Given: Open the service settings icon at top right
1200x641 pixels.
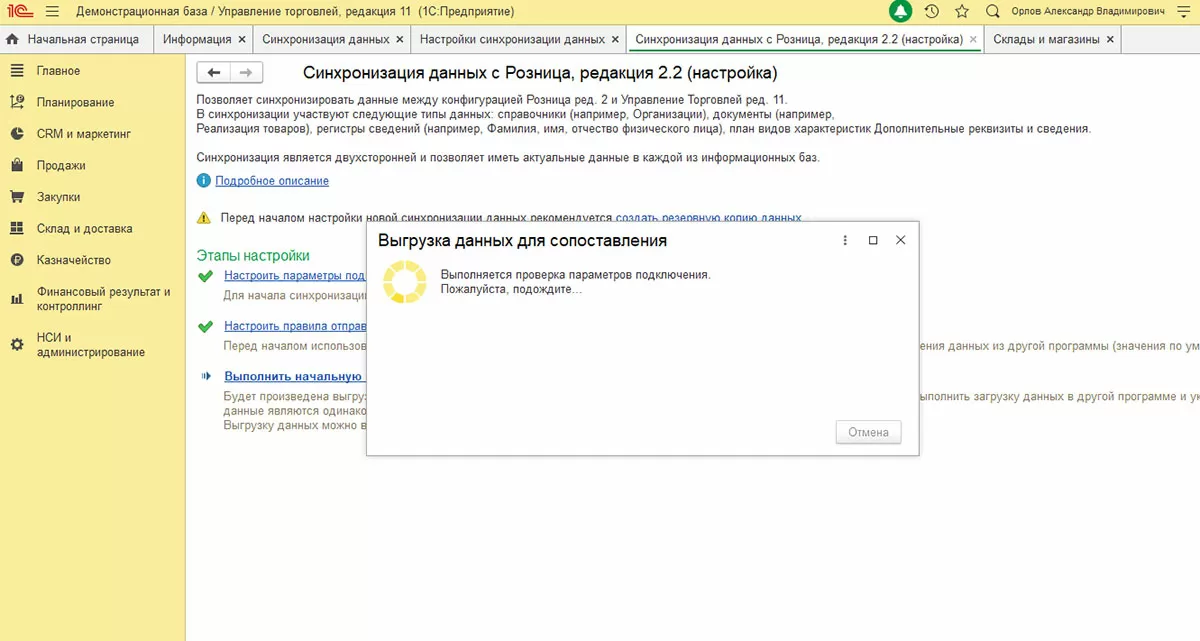Looking at the screenshot, I should pos(1184,11).
